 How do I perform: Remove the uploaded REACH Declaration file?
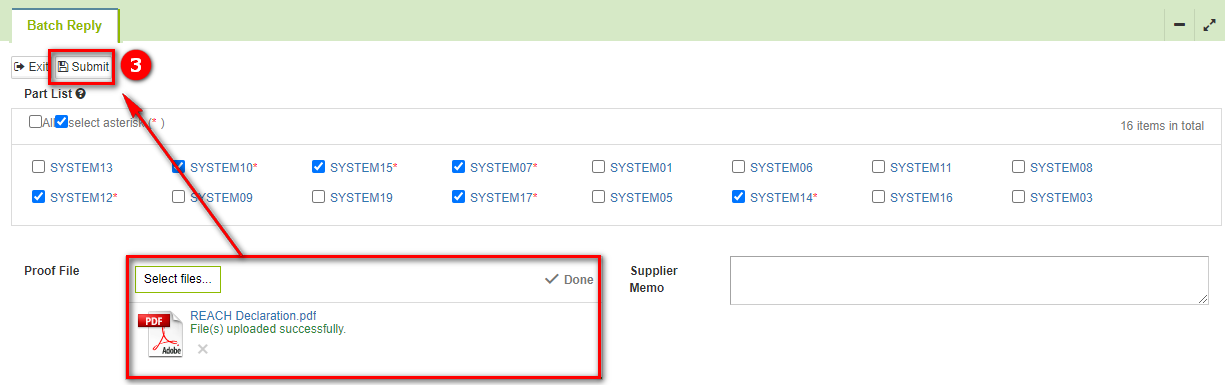[x=203, y=349]
